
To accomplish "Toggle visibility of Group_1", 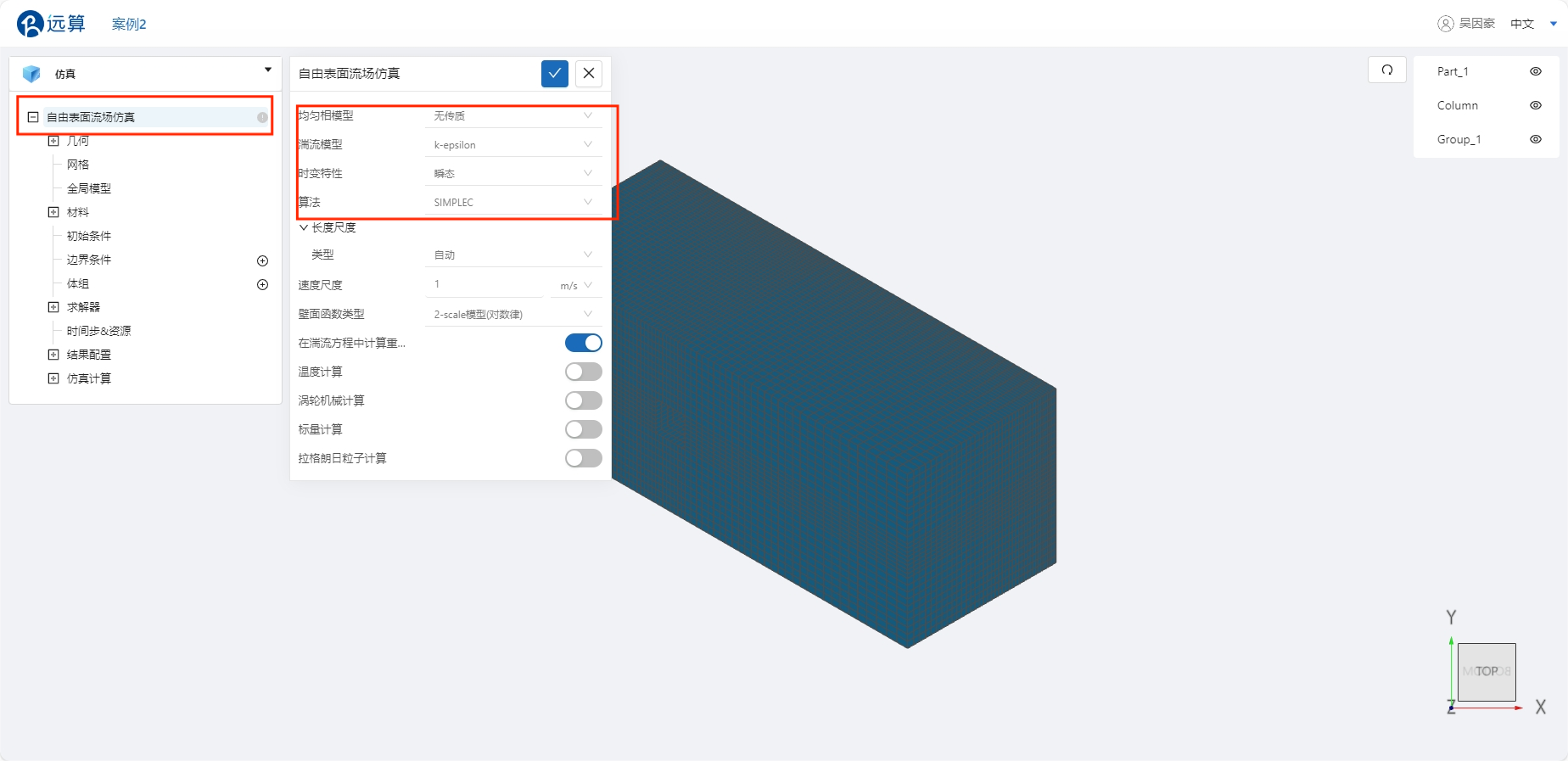I will [1536, 139].
